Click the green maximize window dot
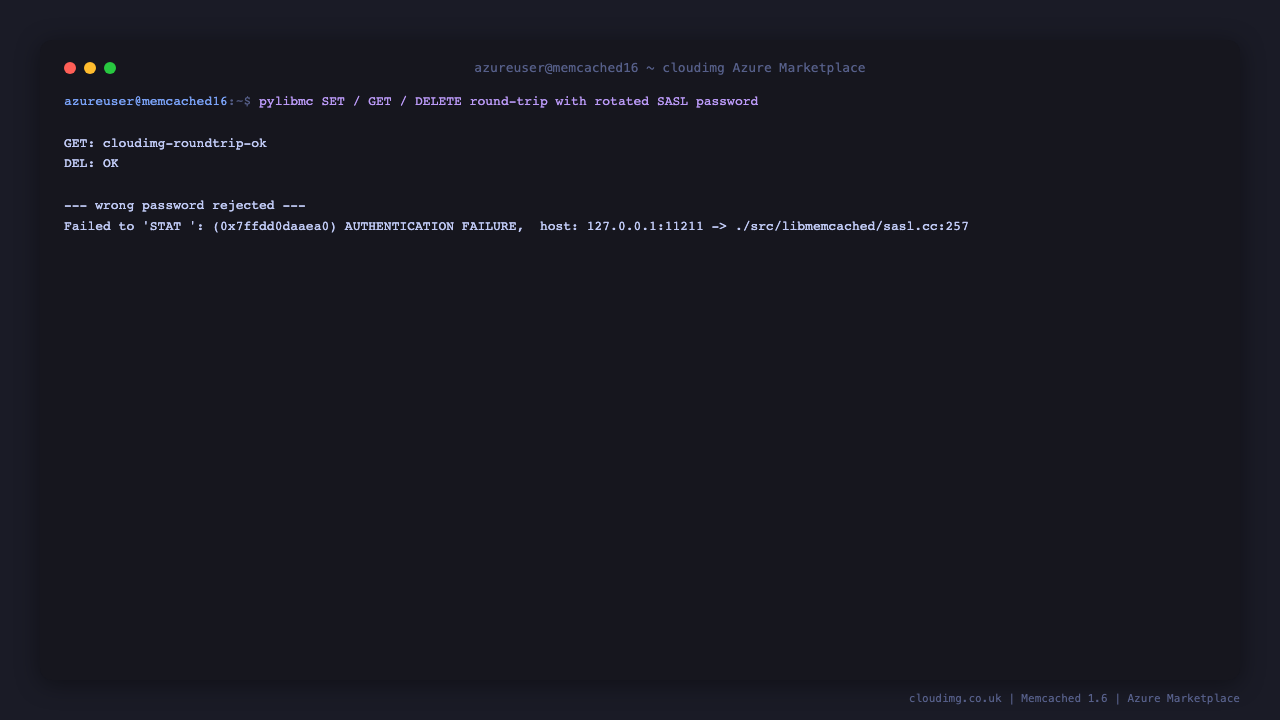Screen dimensions: 1280x720 click(x=110, y=68)
